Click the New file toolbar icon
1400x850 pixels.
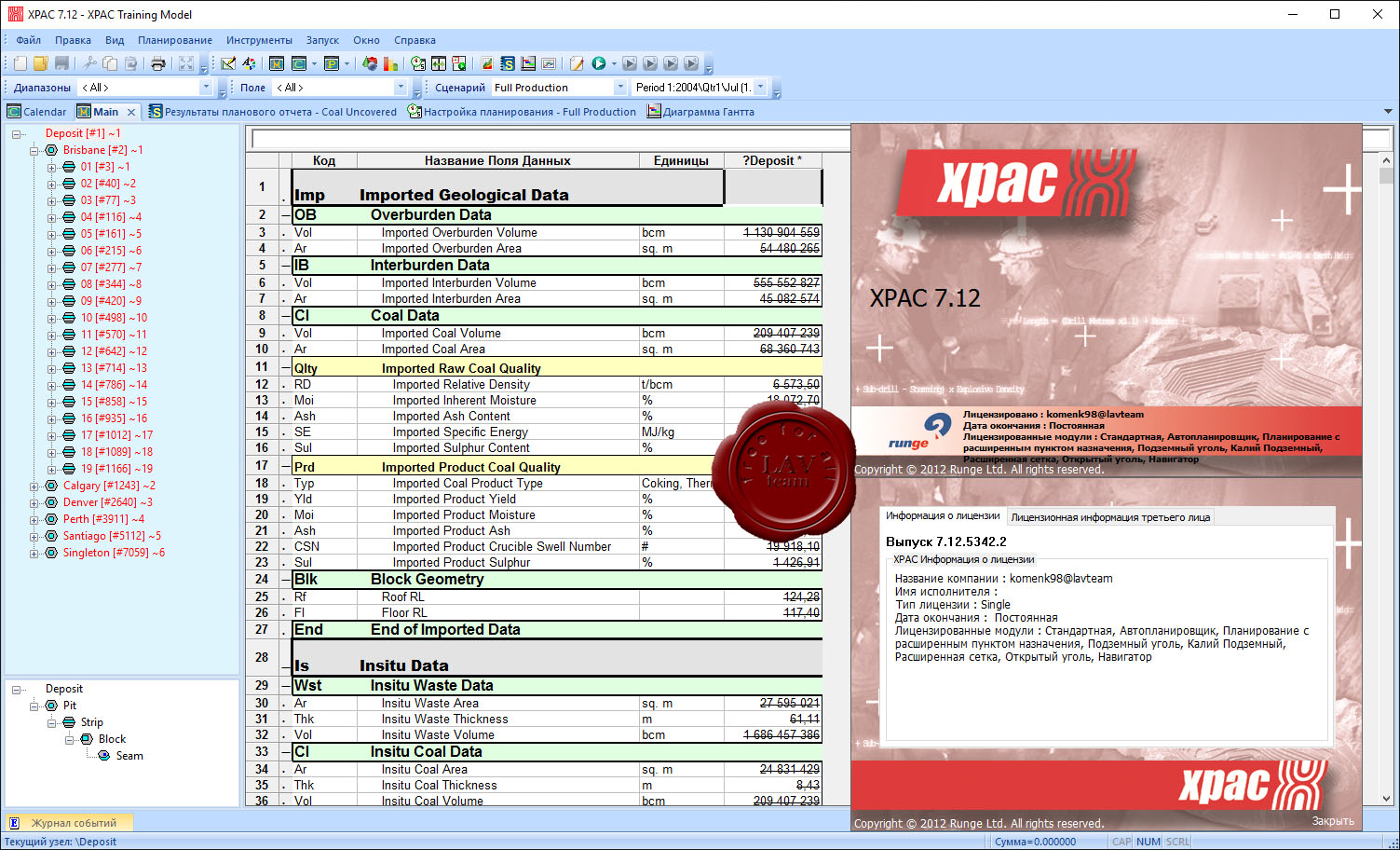(20, 63)
